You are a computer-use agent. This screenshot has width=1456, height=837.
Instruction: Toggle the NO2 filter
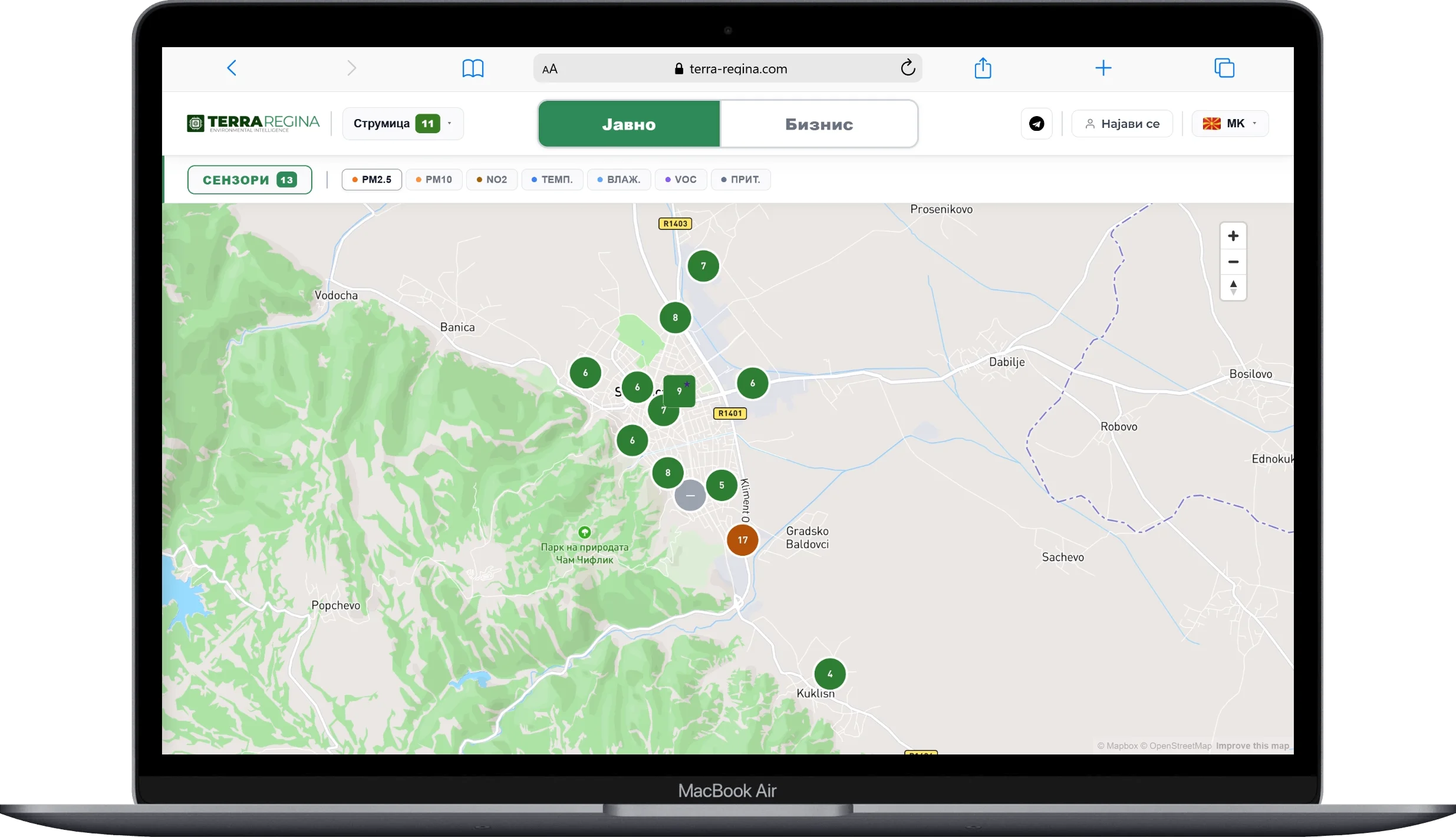(492, 179)
